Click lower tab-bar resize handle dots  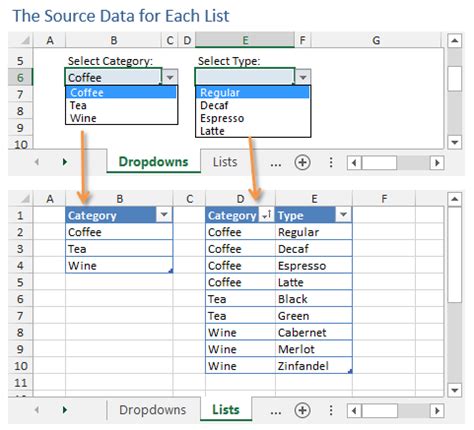[x=331, y=410]
